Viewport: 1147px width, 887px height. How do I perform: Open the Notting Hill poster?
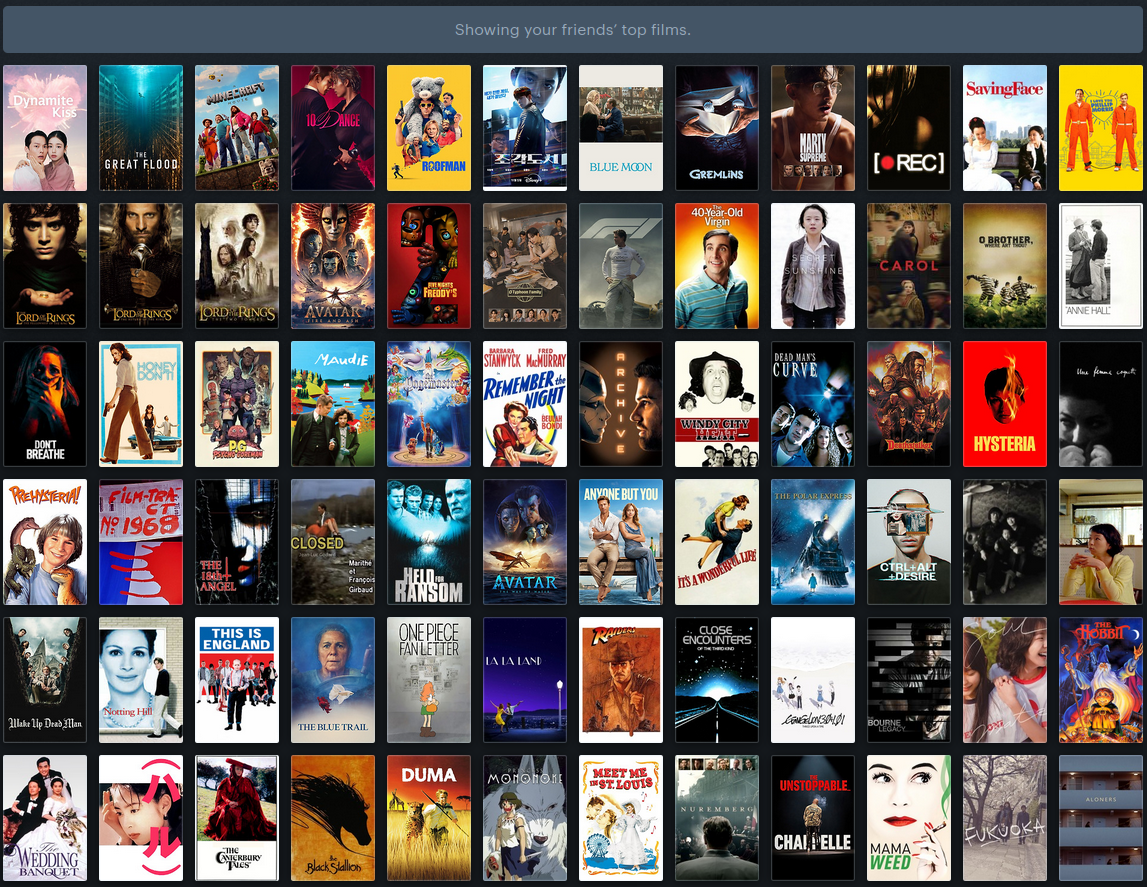(141, 680)
